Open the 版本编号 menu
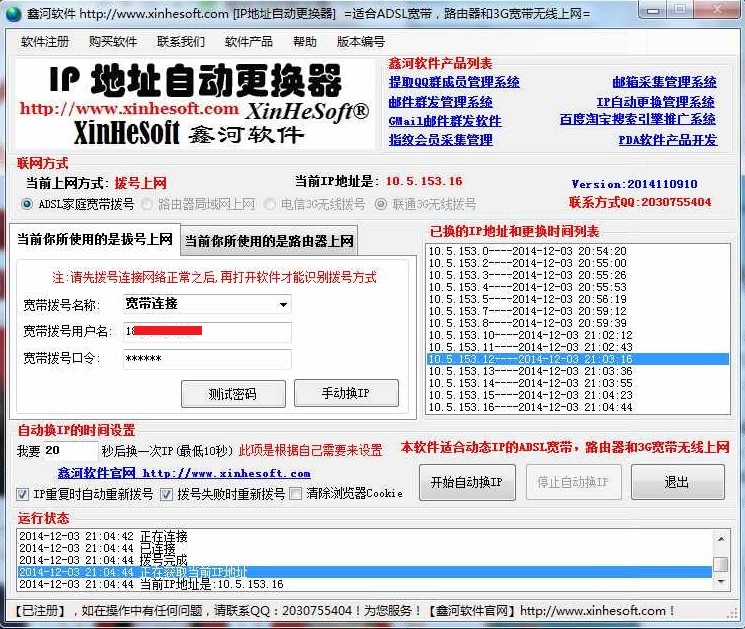This screenshot has width=745, height=629. (361, 42)
